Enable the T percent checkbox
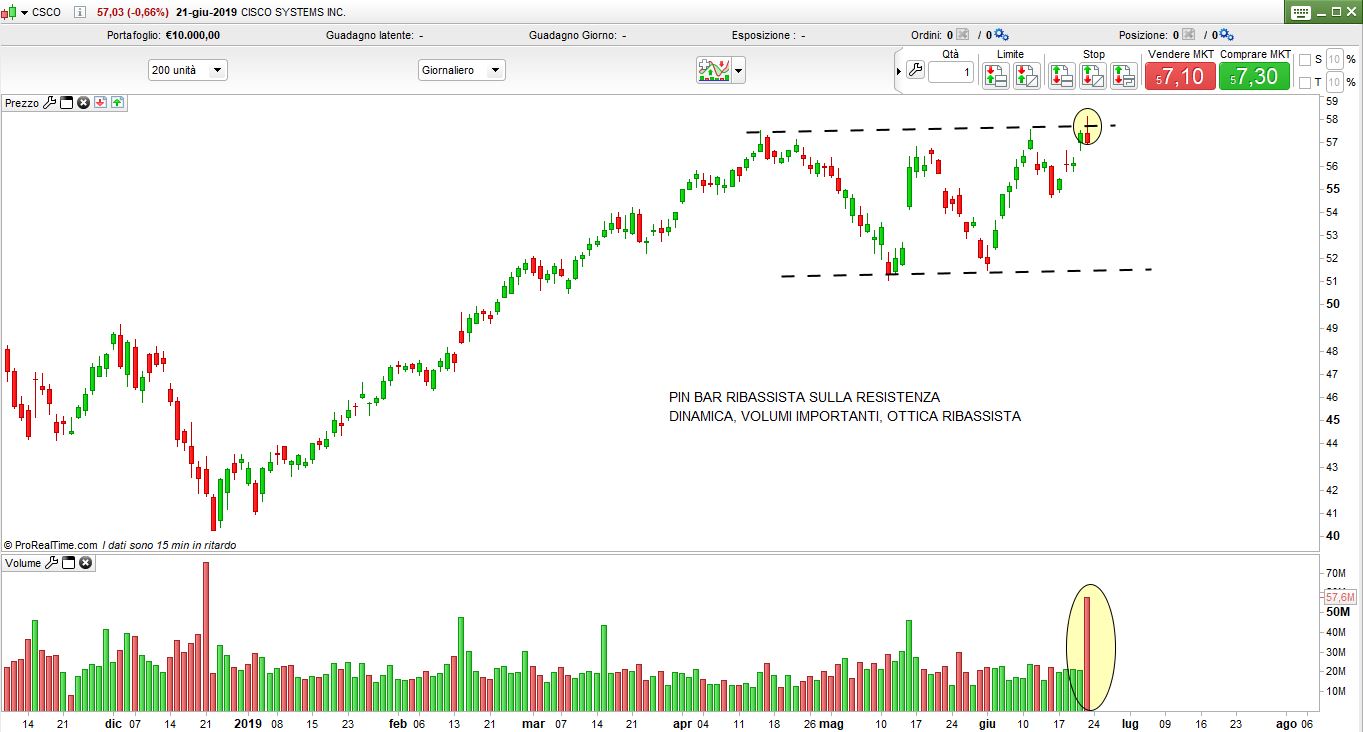Image resolution: width=1363 pixels, height=732 pixels. point(1304,82)
